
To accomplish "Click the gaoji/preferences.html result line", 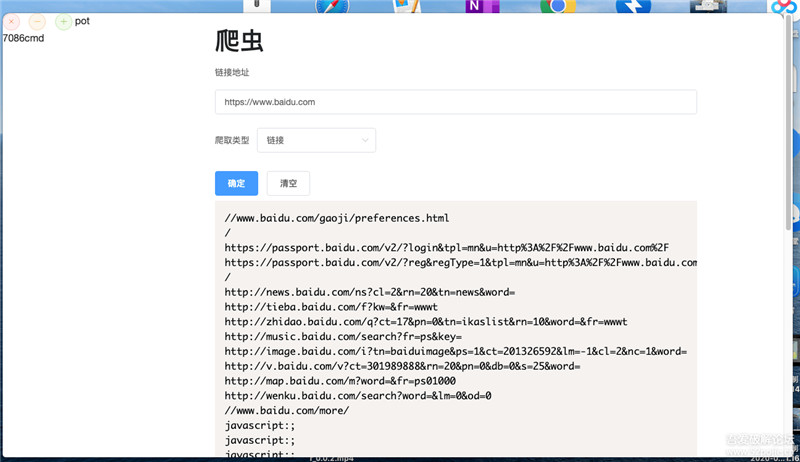I will pos(337,218).
